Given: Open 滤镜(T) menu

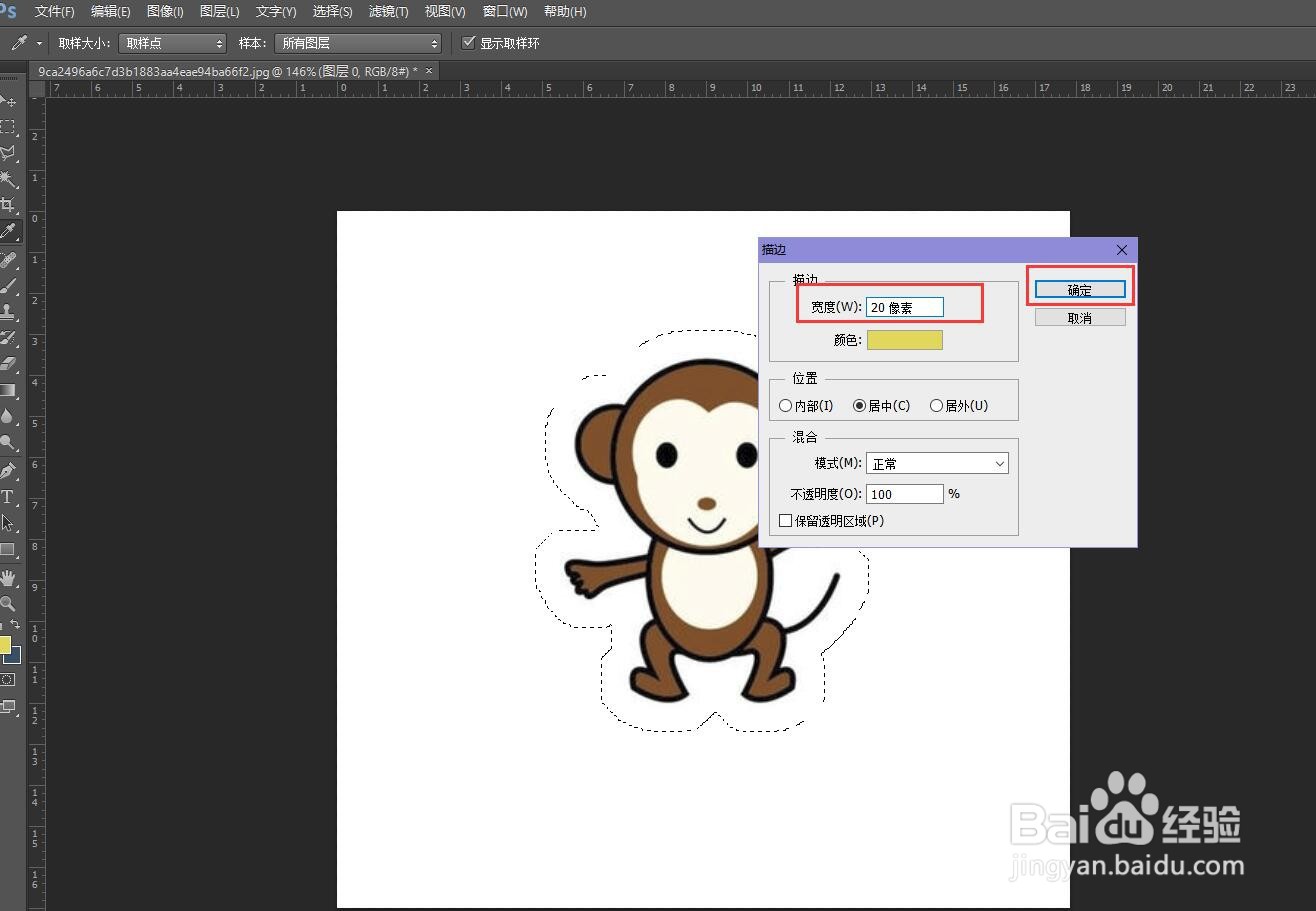Looking at the screenshot, I should (389, 12).
